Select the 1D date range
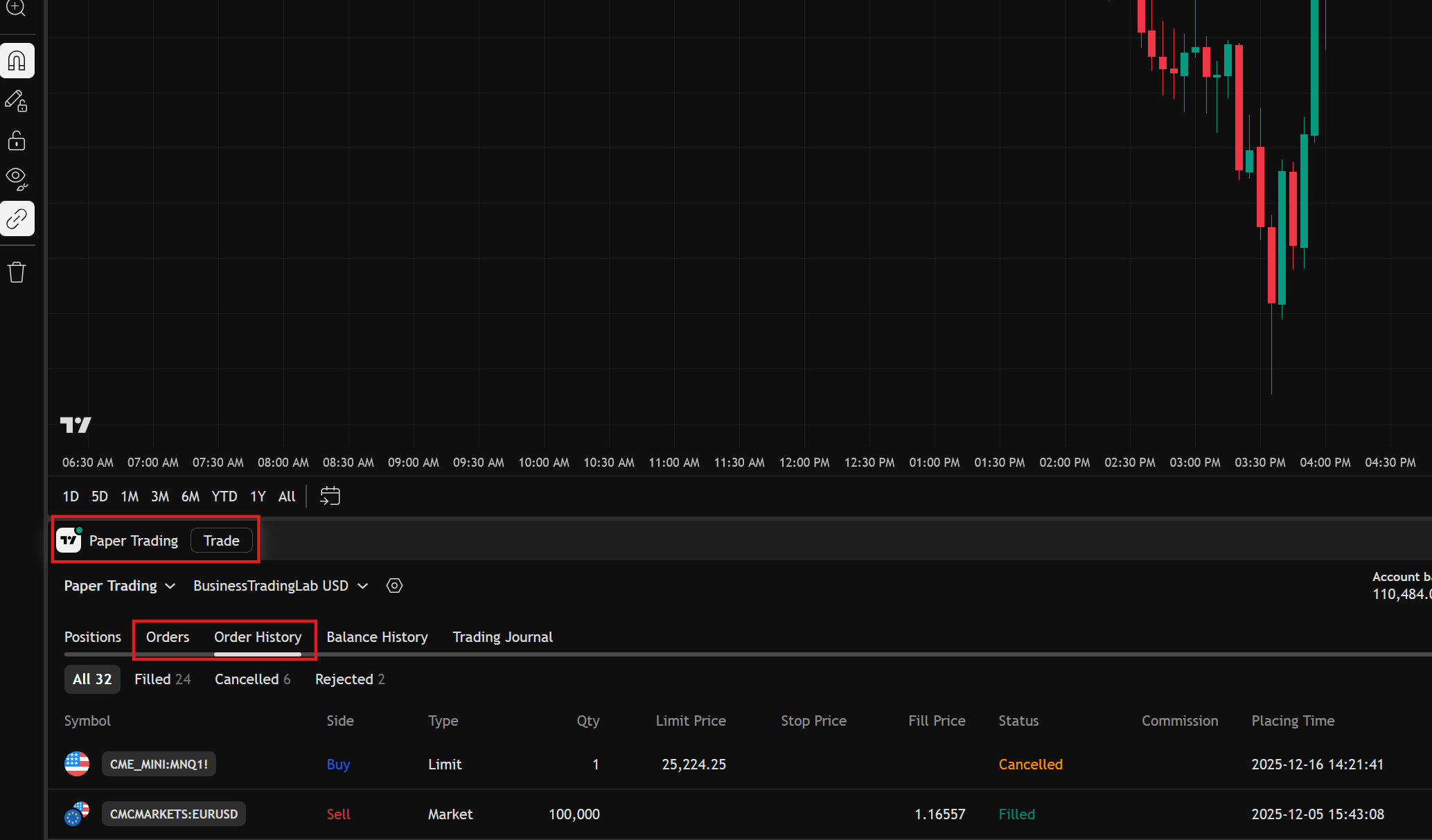The width and height of the screenshot is (1432, 840). pyautogui.click(x=70, y=496)
